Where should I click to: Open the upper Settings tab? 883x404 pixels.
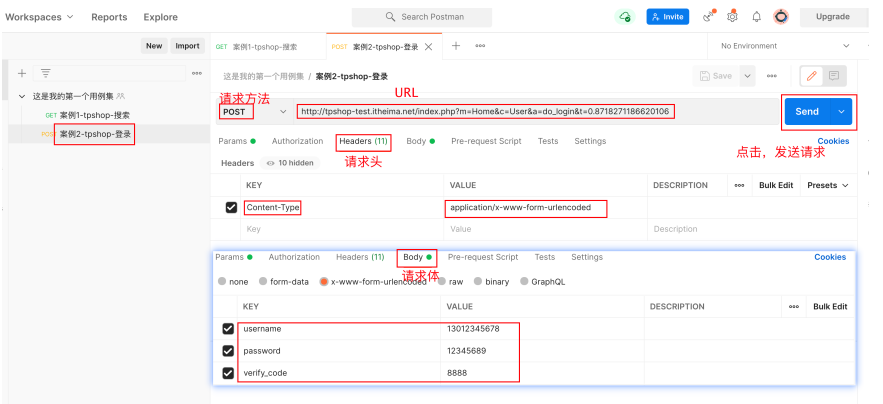click(590, 141)
